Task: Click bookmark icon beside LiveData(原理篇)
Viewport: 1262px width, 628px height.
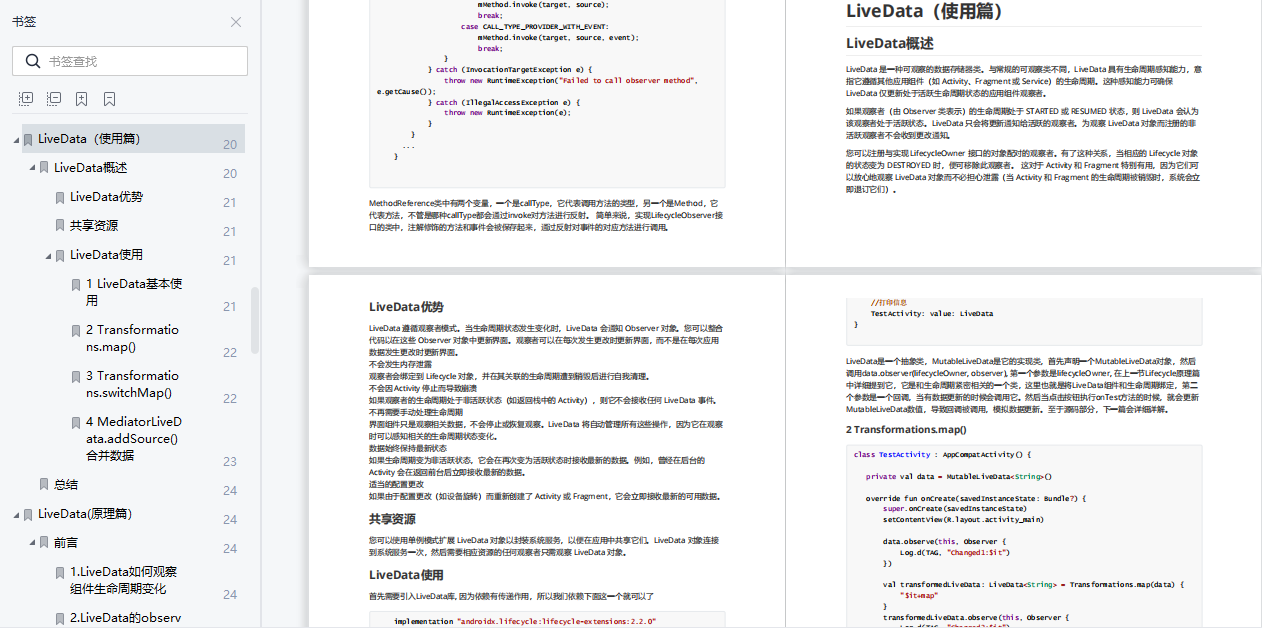Action: click(29, 514)
